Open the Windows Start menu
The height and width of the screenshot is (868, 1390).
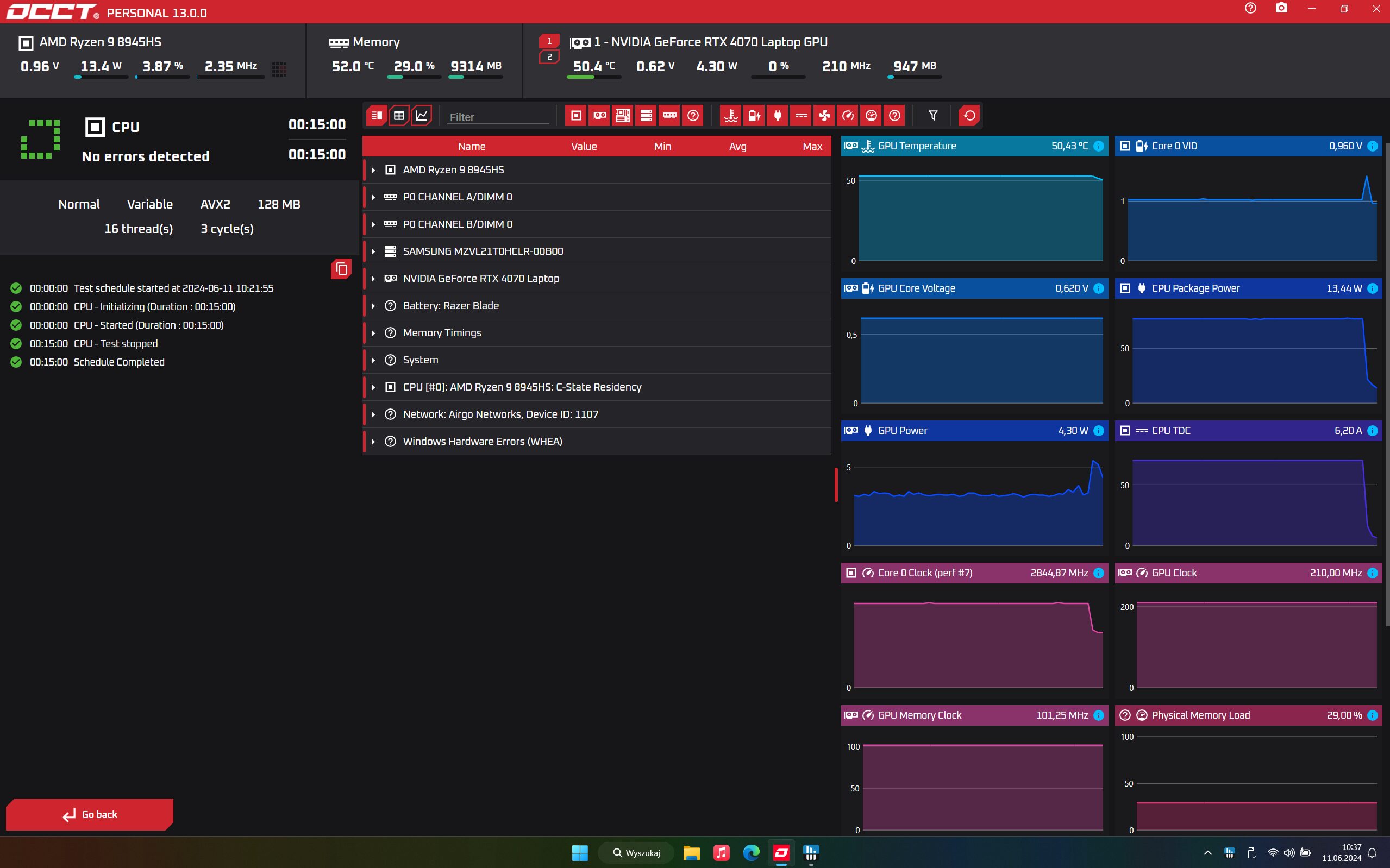580,853
